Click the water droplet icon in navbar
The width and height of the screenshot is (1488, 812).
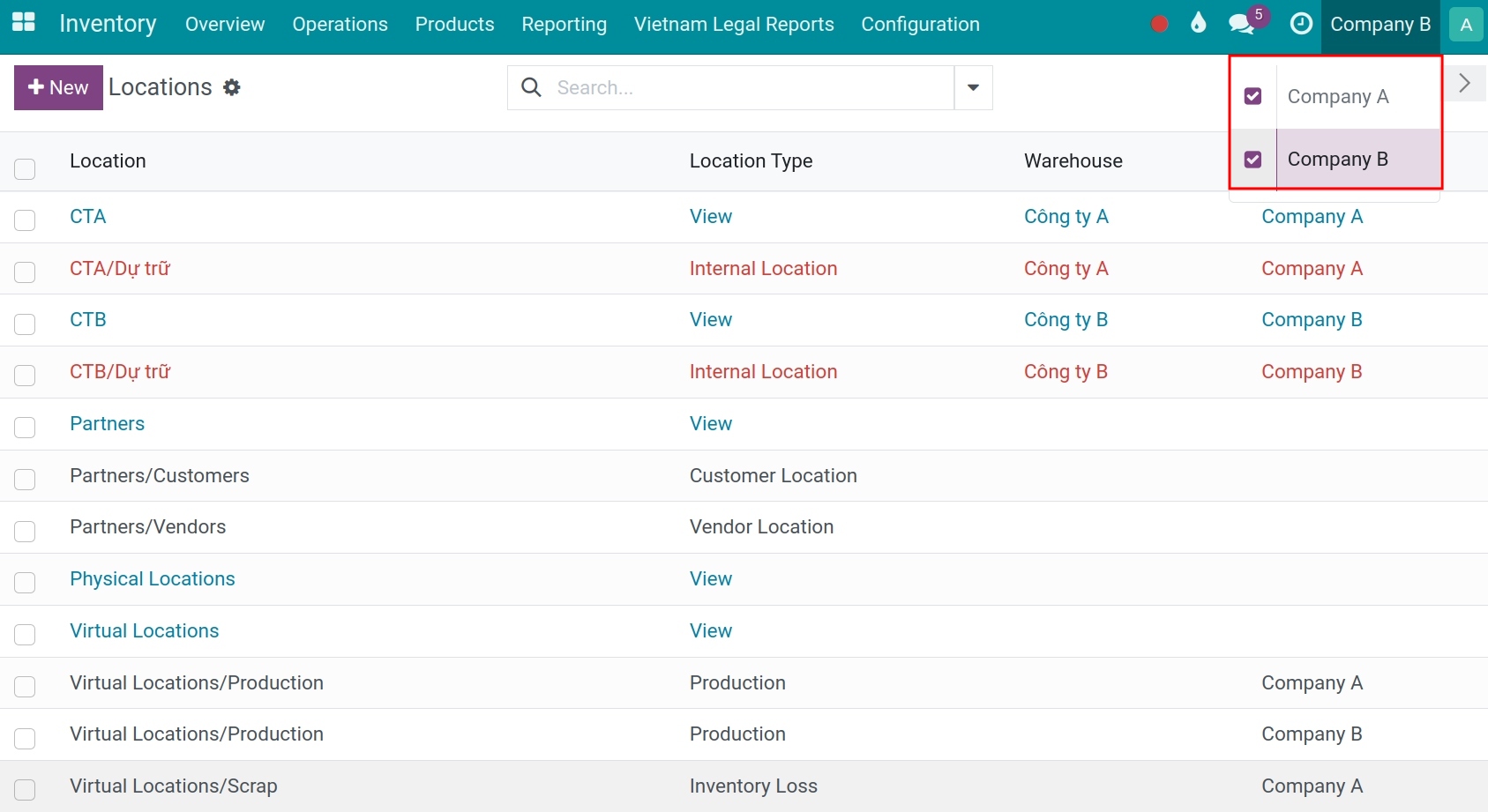[1198, 23]
